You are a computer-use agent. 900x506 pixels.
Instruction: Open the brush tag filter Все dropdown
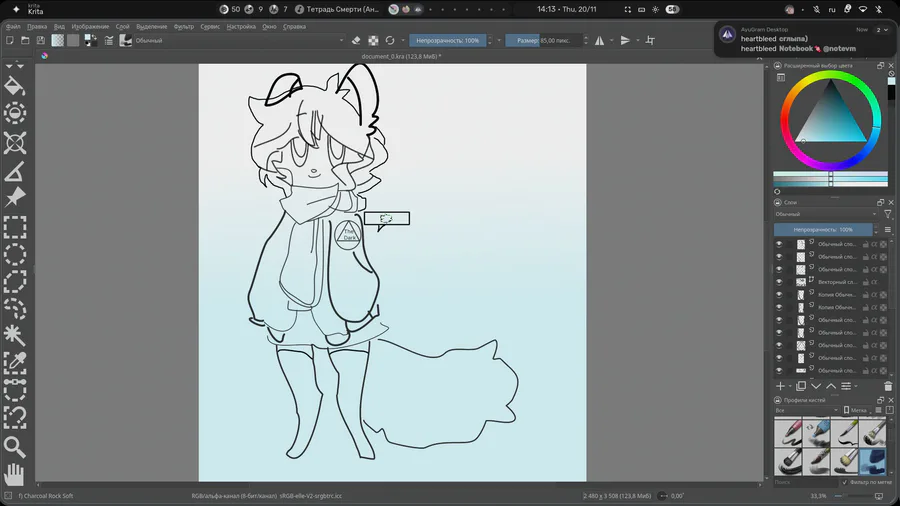[x=806, y=410]
